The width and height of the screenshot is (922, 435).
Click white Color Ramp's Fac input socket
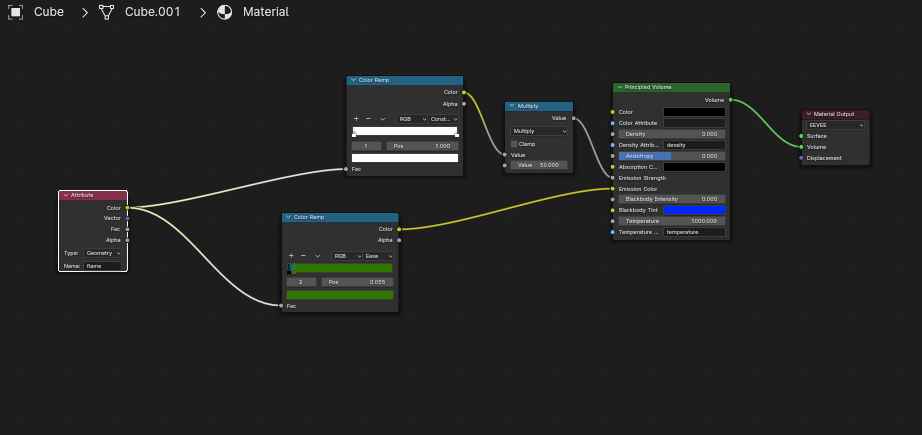pyautogui.click(x=346, y=169)
